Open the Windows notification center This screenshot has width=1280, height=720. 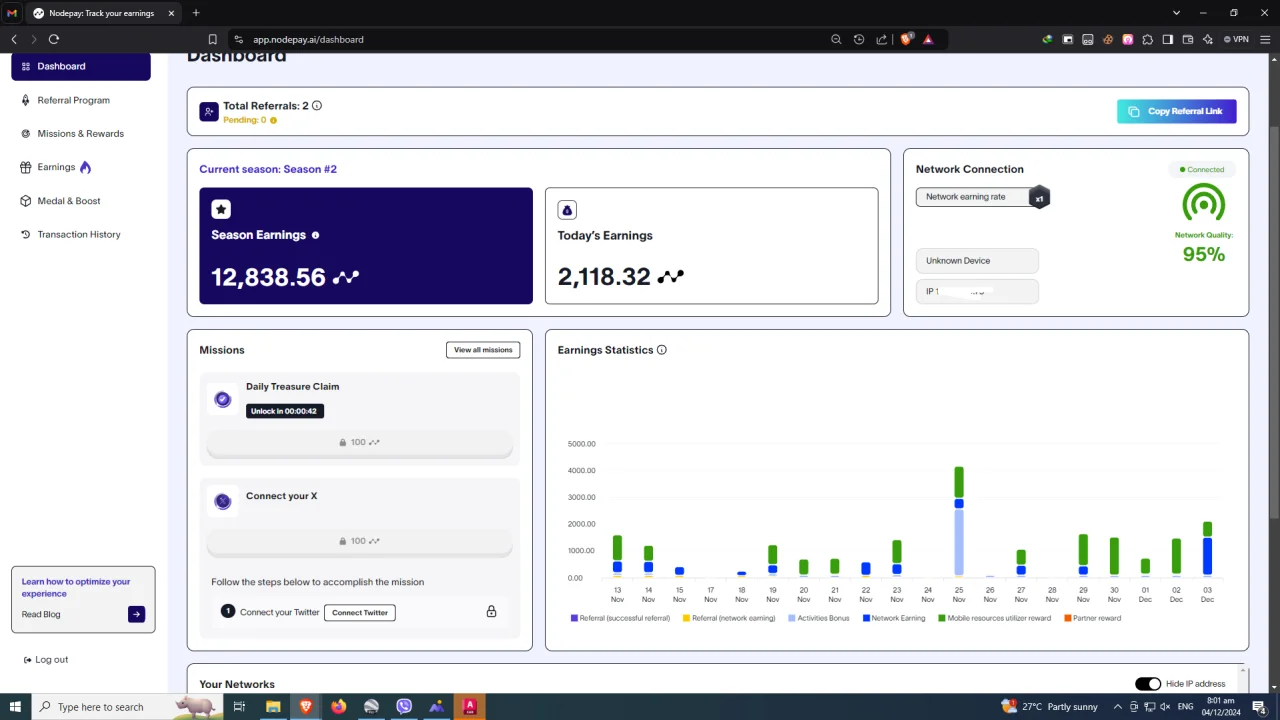click(1260, 707)
